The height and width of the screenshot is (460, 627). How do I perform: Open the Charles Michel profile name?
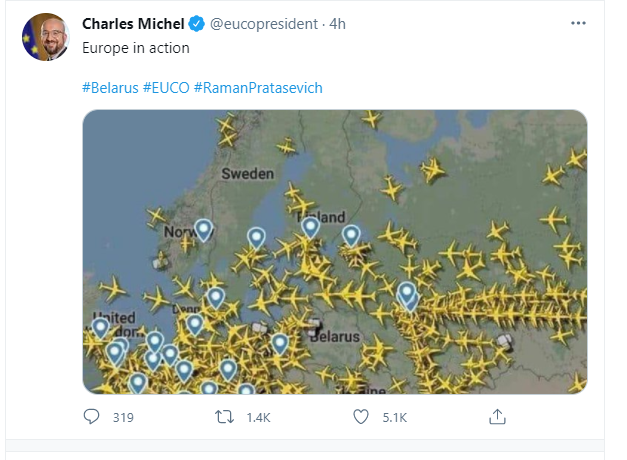tap(133, 23)
